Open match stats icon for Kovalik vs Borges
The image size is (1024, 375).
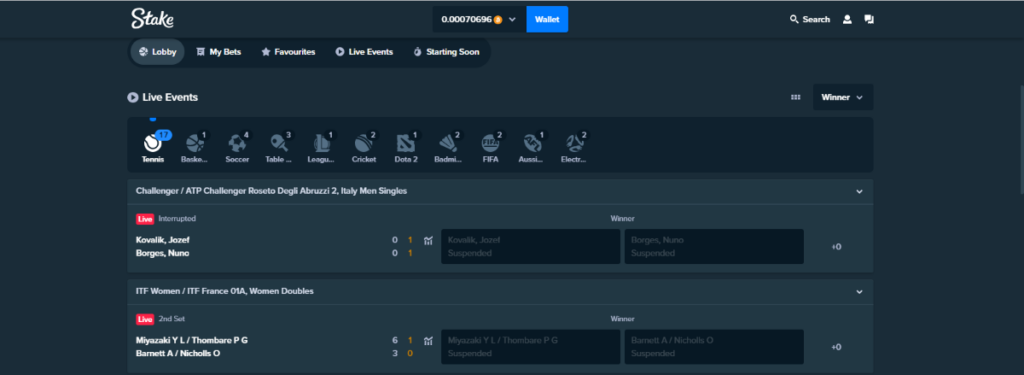pos(428,240)
